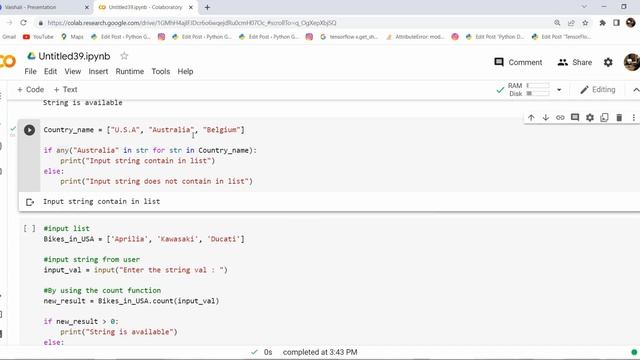
Task: Delete the selected cell
Action: coord(619,118)
